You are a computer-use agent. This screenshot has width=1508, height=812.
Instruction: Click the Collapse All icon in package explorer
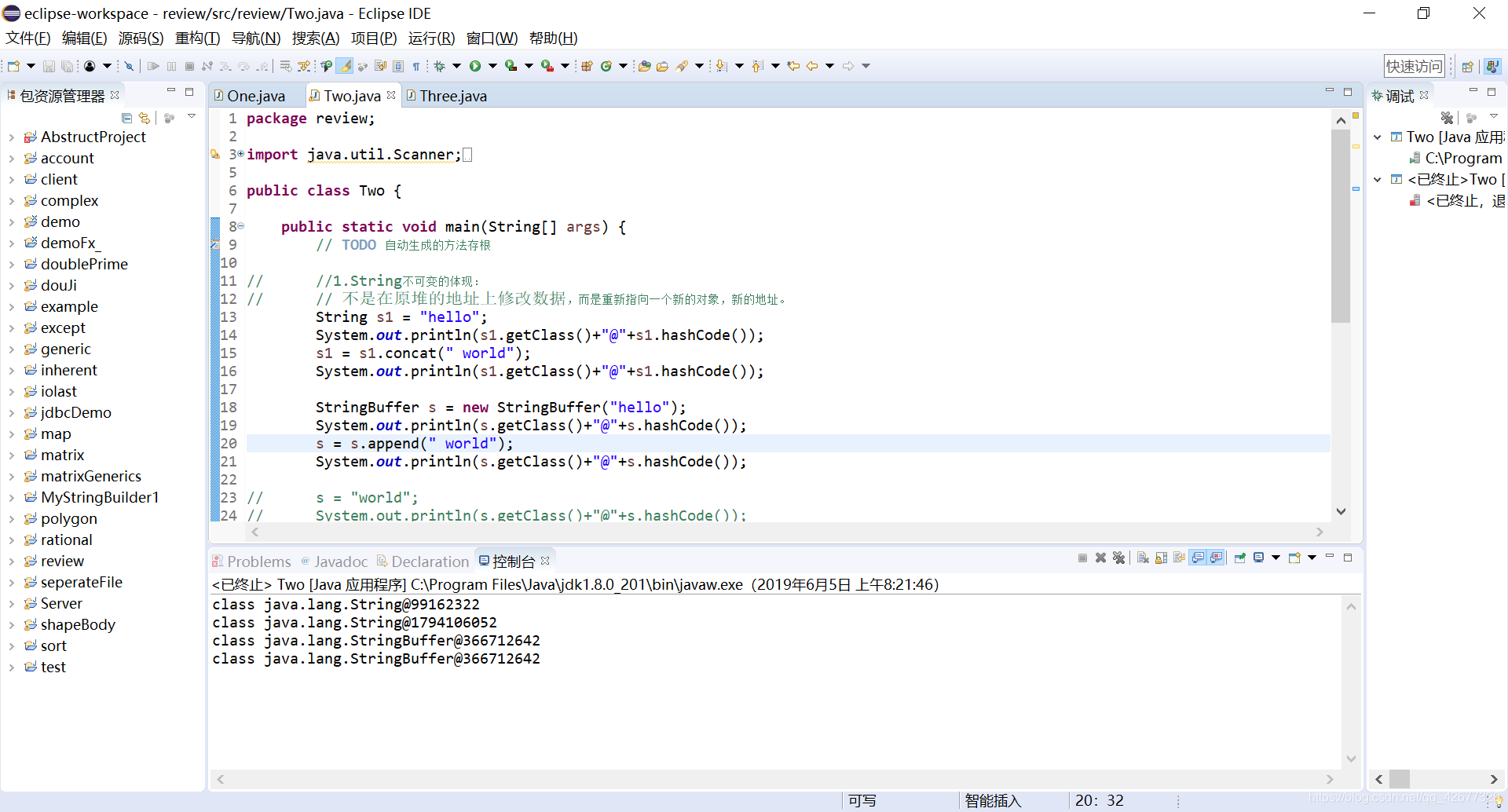tap(126, 118)
